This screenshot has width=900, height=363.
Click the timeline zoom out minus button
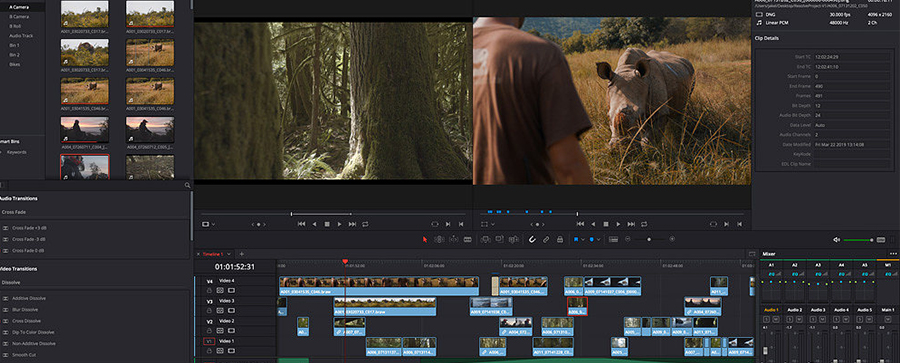click(627, 239)
